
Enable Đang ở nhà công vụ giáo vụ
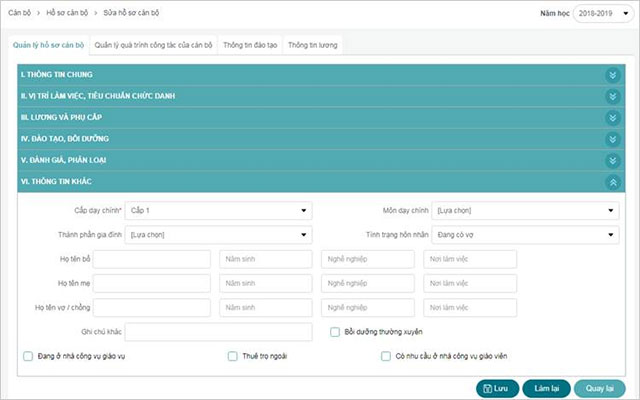click(28, 355)
